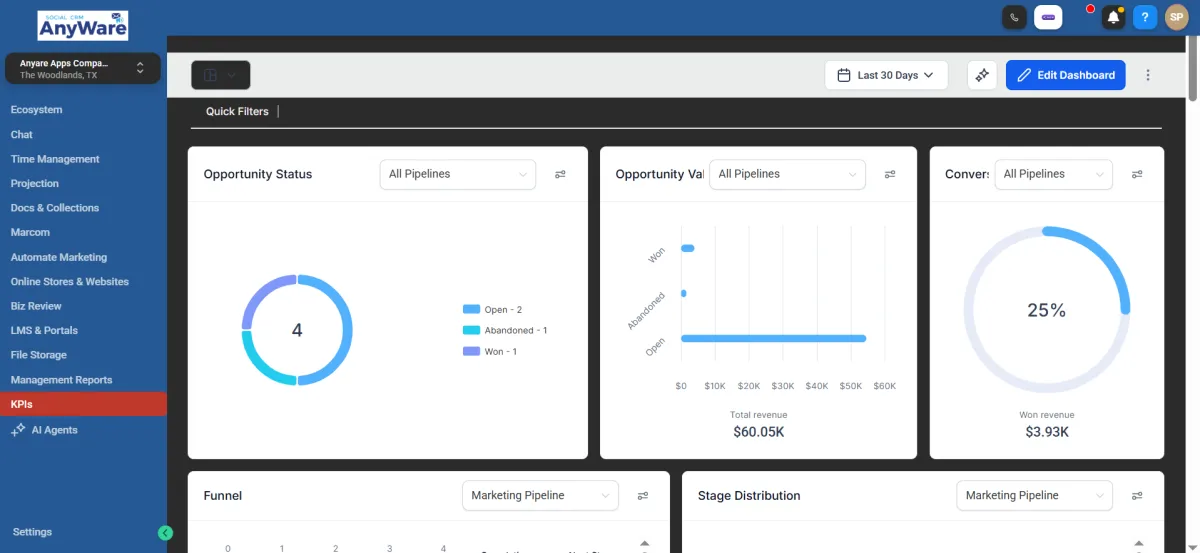Switch account via Anyare Apps Company selector
1200x553 pixels.
pos(83,68)
